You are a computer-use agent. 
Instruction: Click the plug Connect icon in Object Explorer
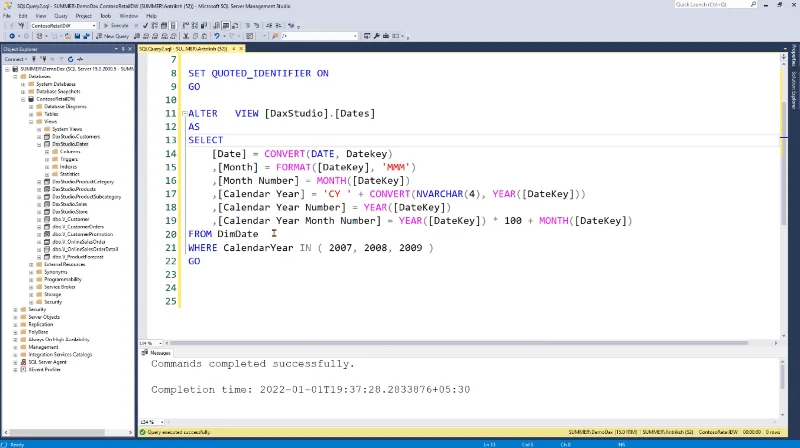tap(34, 59)
